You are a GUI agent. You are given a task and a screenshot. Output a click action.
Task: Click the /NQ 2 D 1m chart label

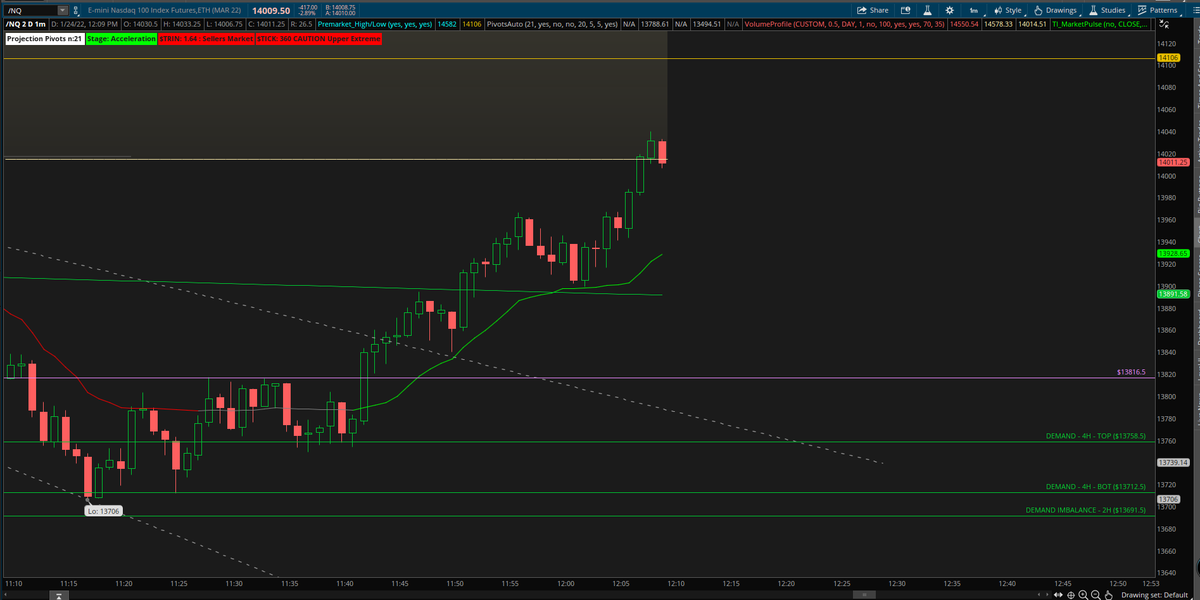click(27, 24)
